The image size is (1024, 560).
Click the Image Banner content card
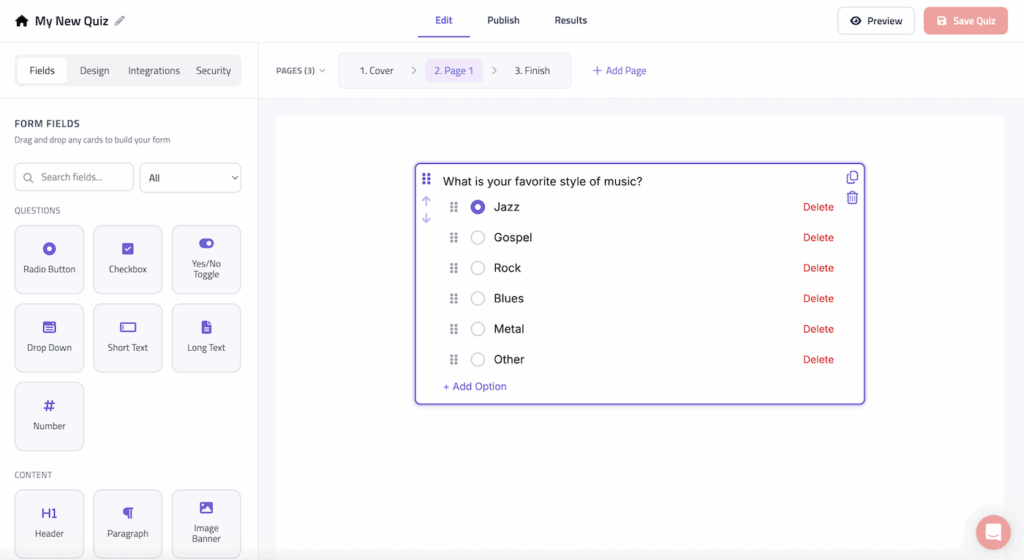206,523
